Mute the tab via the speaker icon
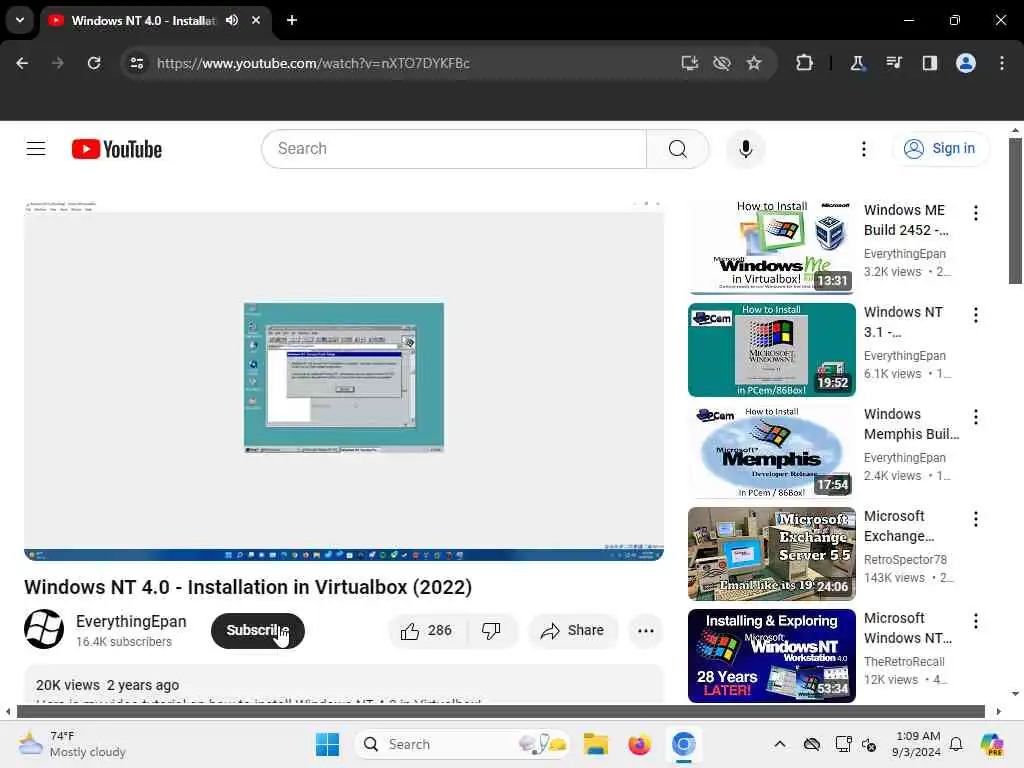 (232, 20)
